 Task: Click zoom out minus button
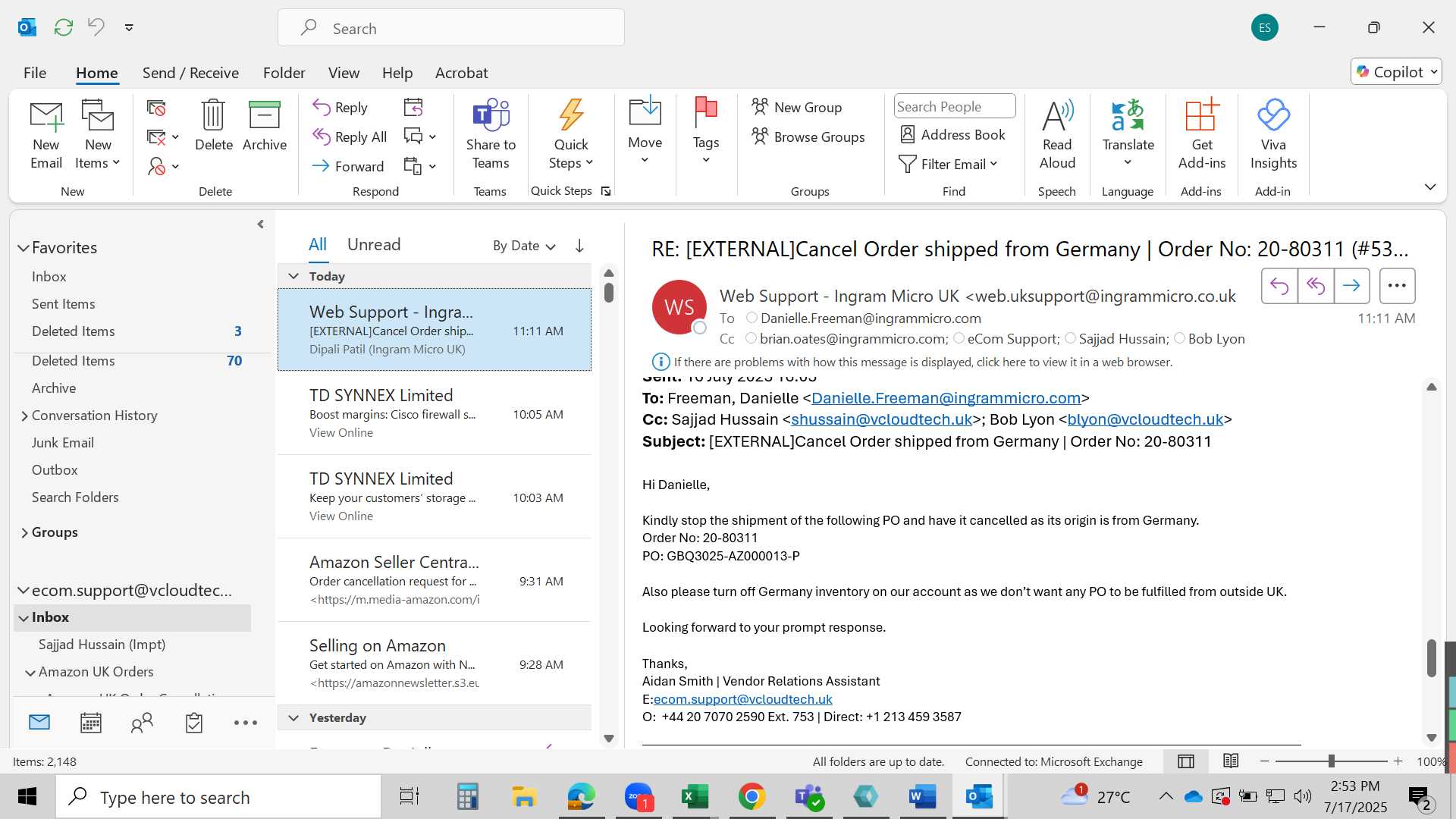pyautogui.click(x=1264, y=761)
